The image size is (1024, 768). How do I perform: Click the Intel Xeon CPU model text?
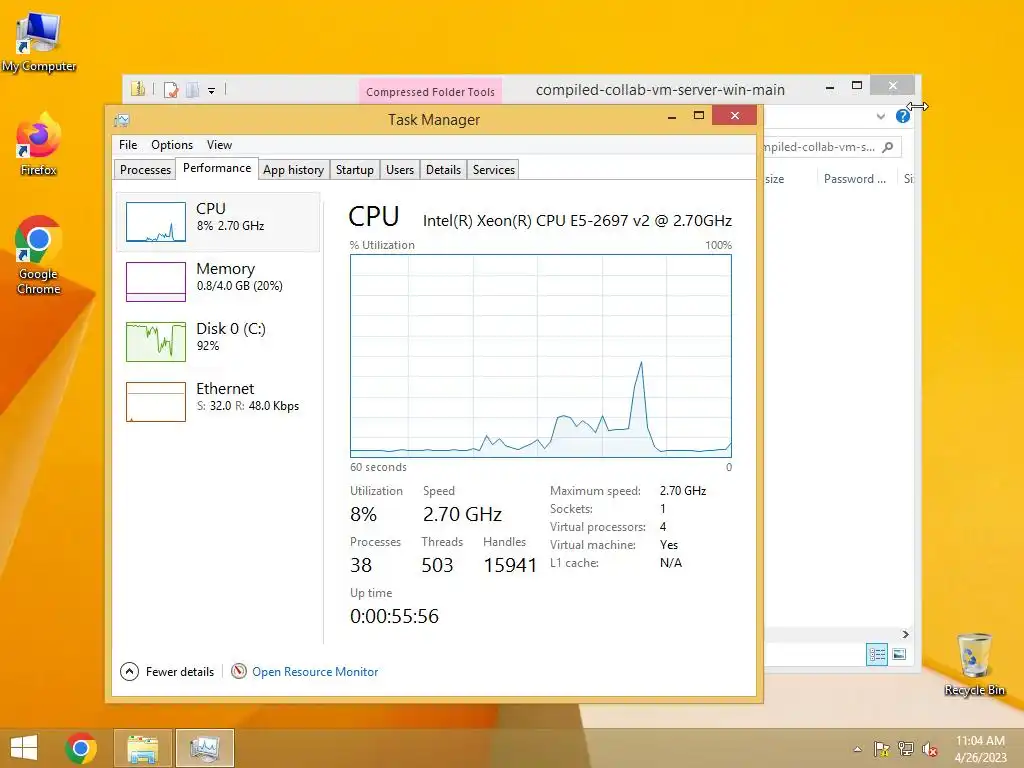[x=577, y=221]
